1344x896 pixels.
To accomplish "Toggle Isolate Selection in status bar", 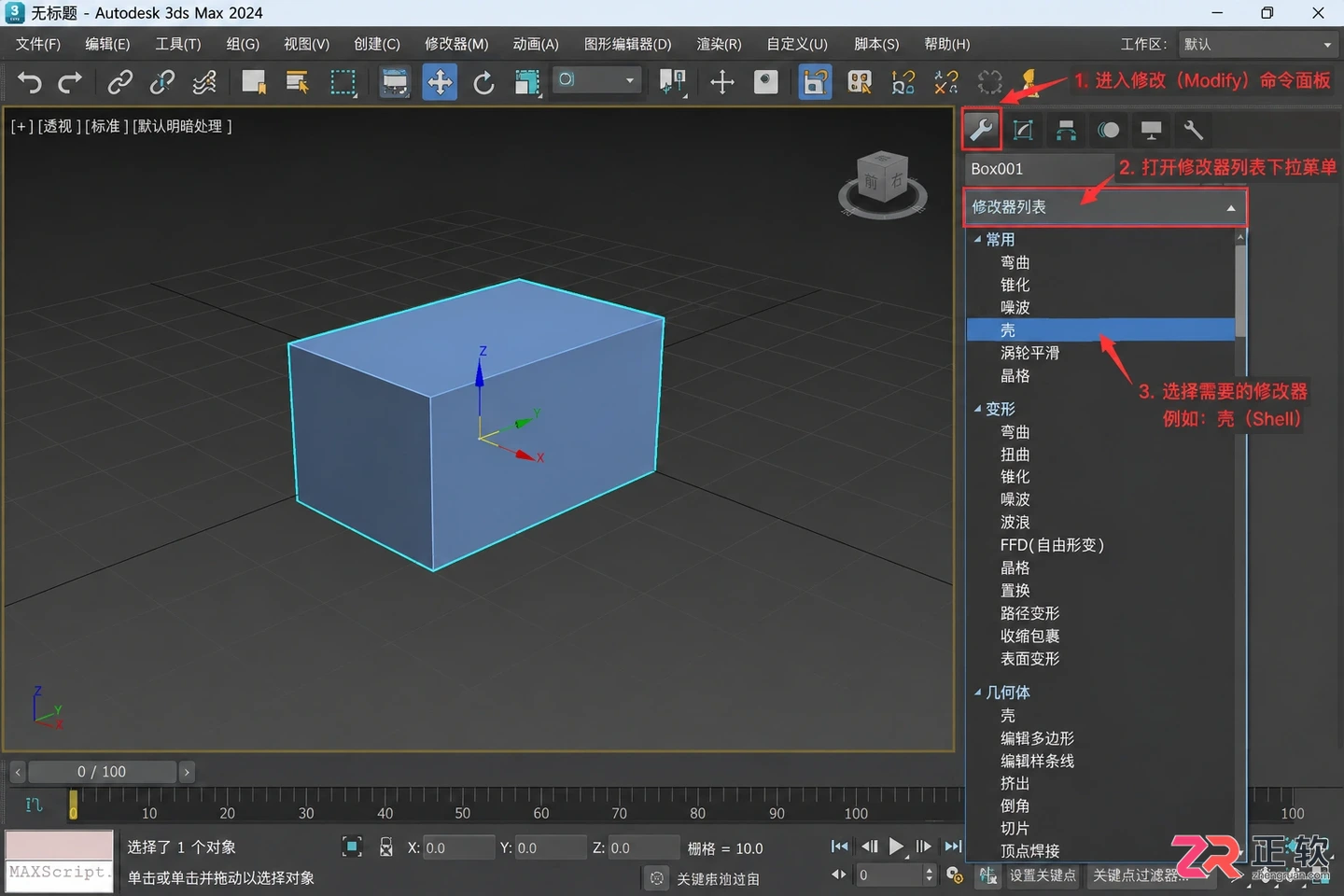I will click(x=352, y=847).
